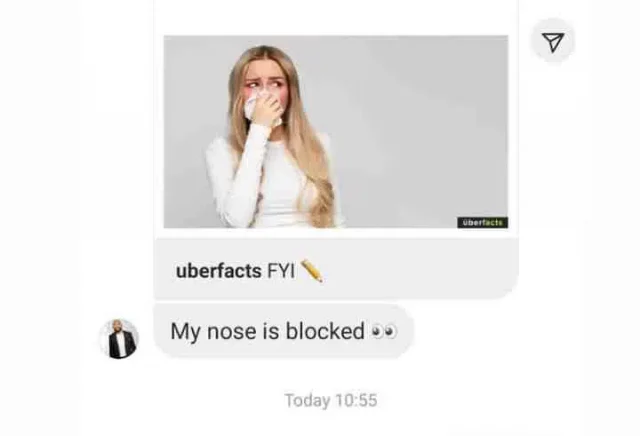Click the word "blocked" in the message

[x=325, y=331]
